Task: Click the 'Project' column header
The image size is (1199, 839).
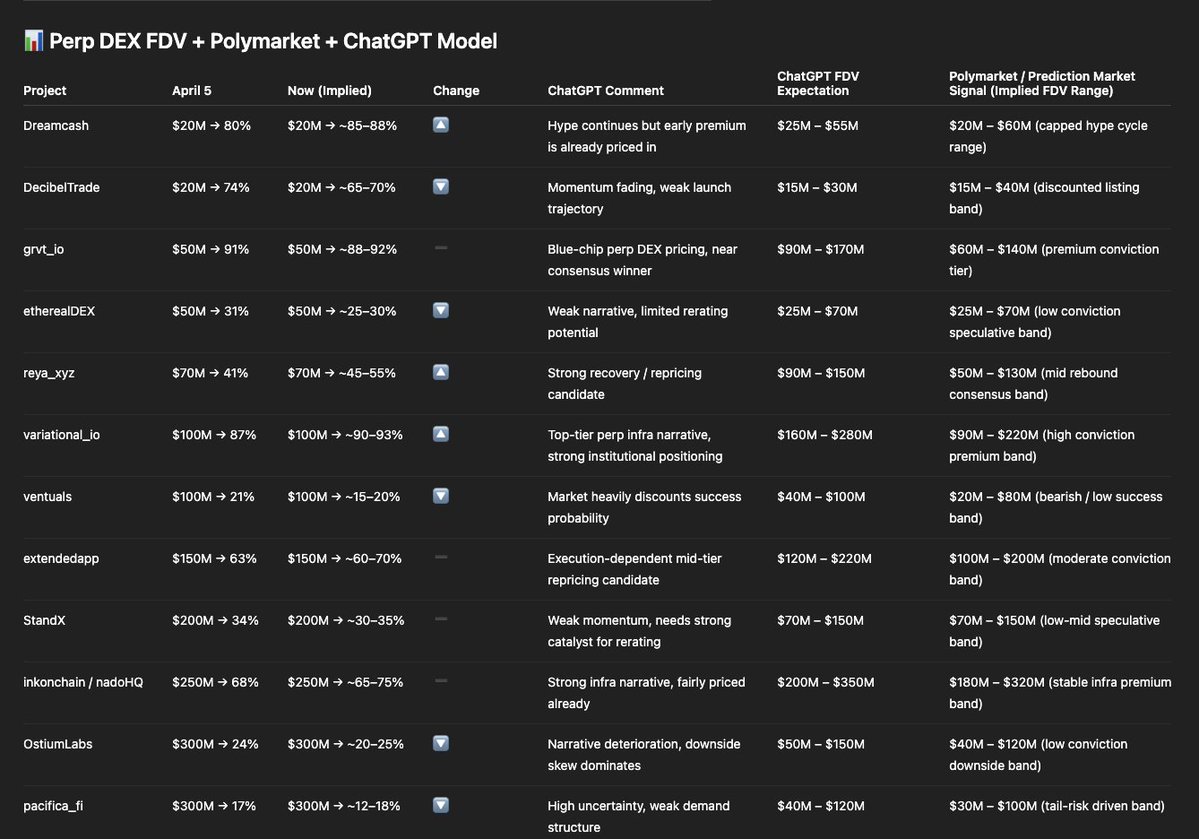Action: [x=44, y=90]
